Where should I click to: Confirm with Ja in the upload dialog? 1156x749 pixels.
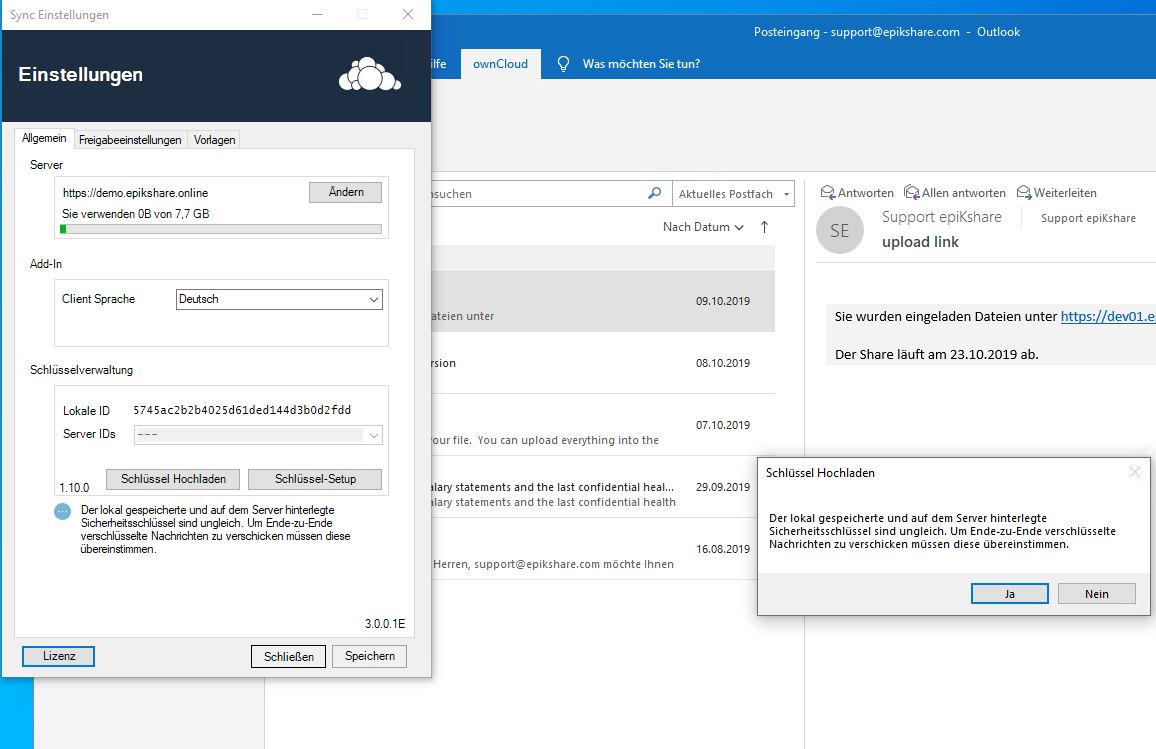pos(1009,593)
